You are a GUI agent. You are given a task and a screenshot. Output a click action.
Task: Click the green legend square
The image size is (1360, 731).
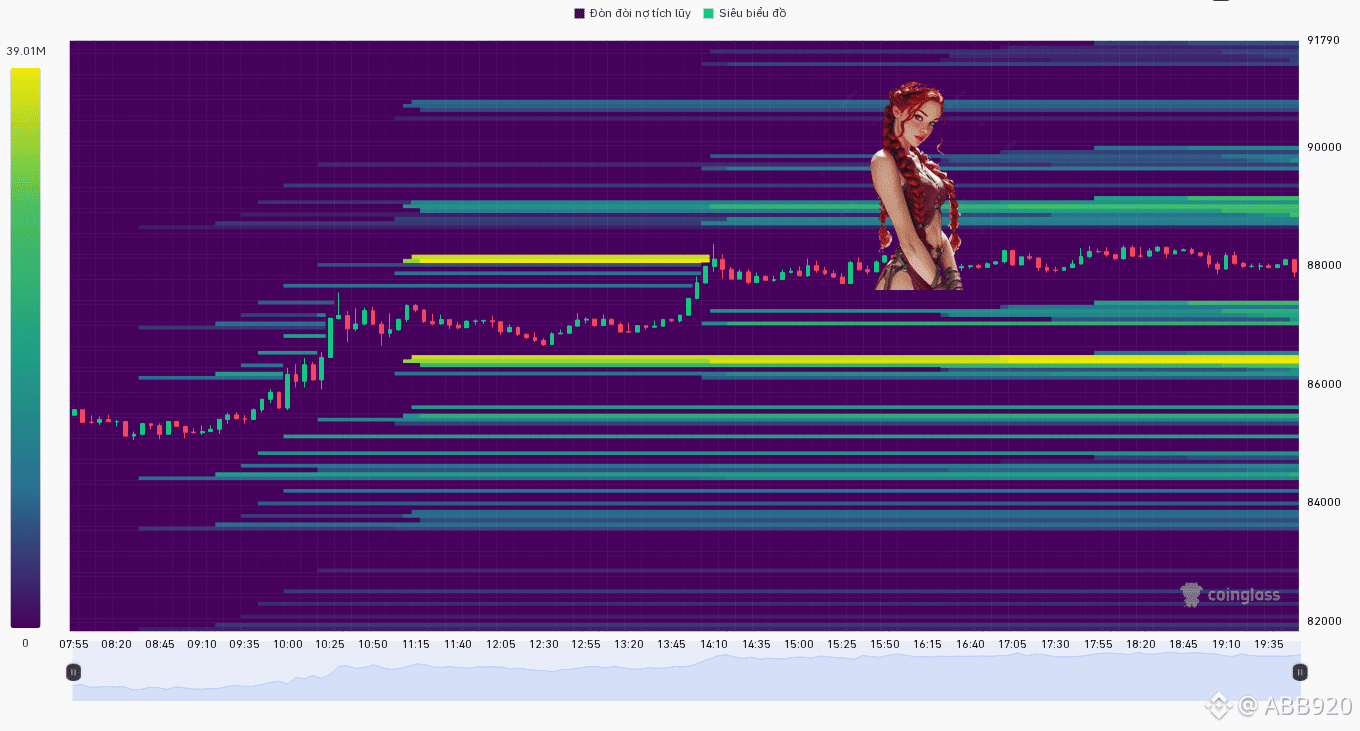click(709, 13)
